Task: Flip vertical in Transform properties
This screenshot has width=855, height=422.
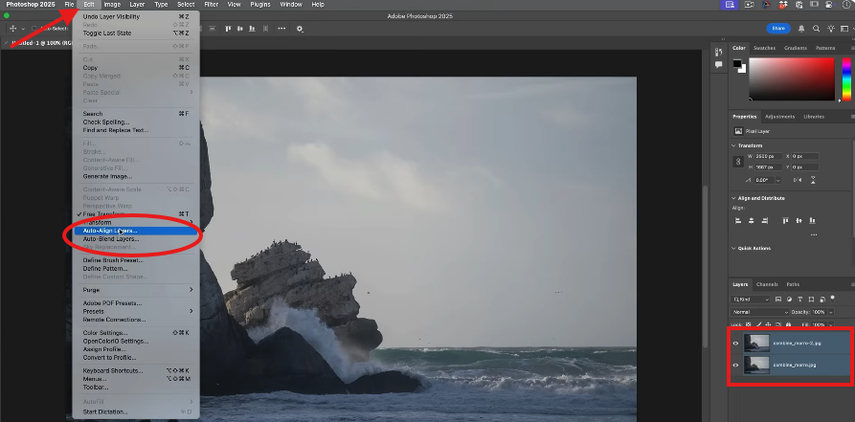Action: [813, 180]
